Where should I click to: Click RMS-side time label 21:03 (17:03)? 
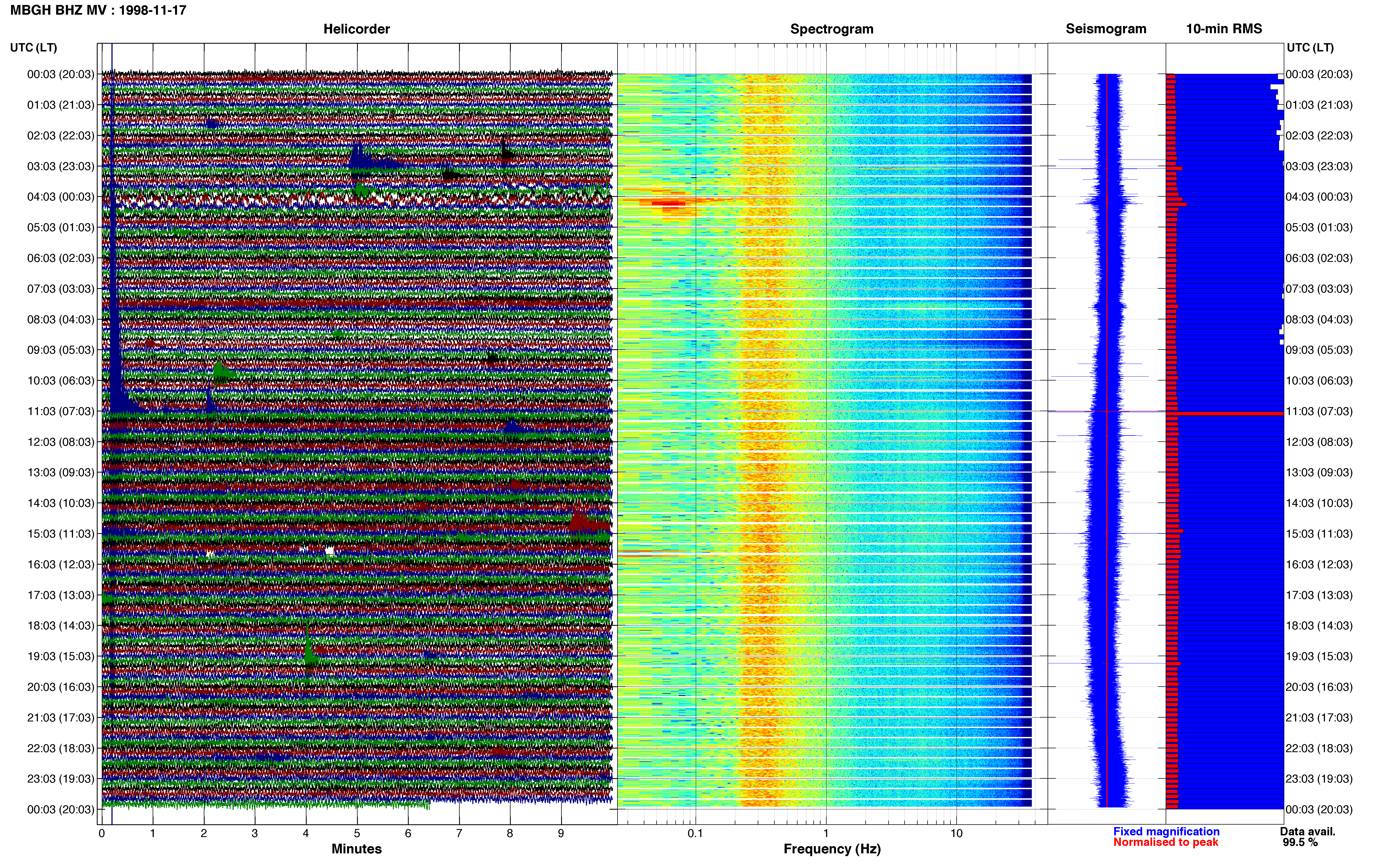(x=1319, y=718)
